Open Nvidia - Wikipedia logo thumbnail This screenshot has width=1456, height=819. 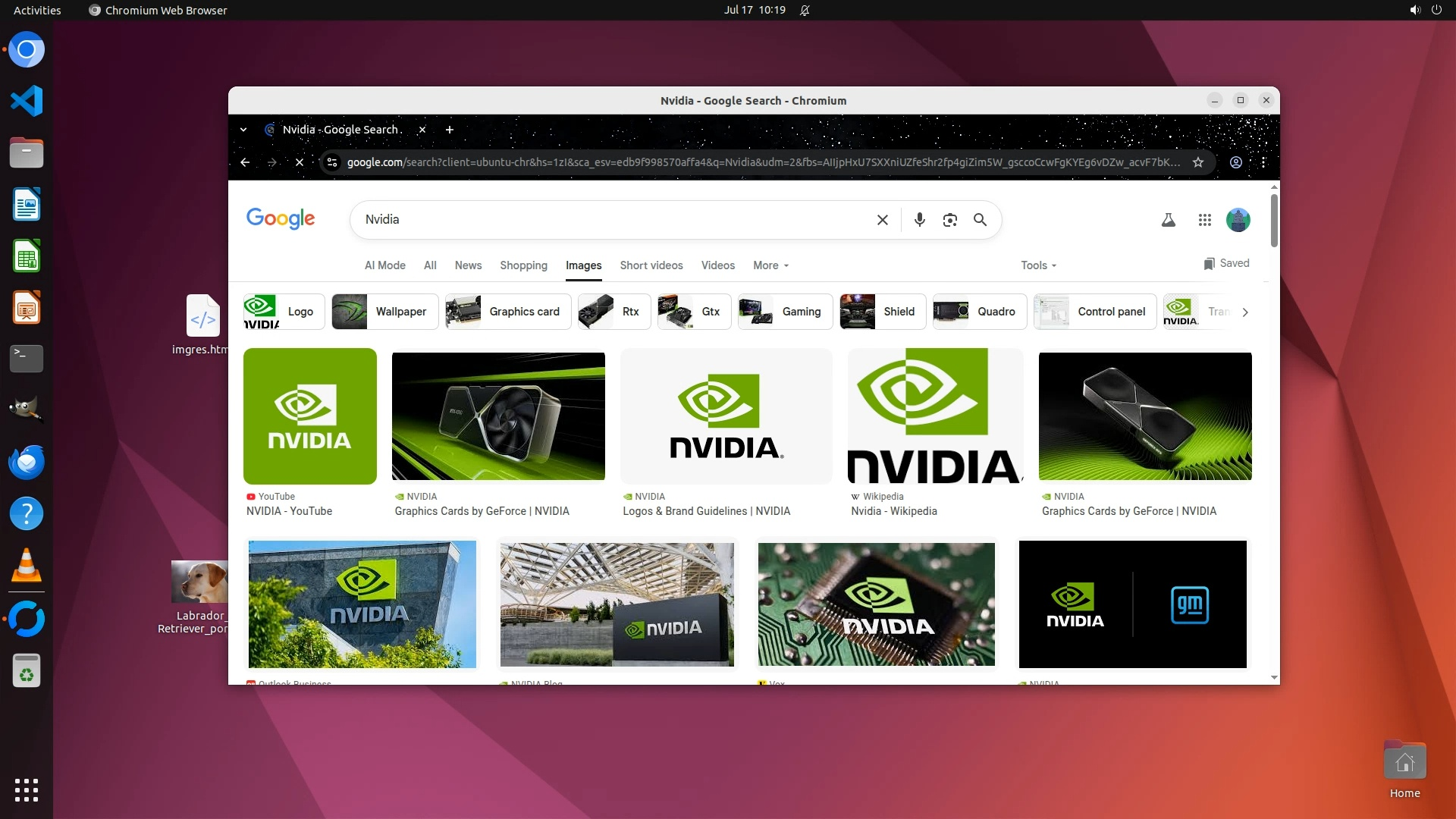pos(934,416)
